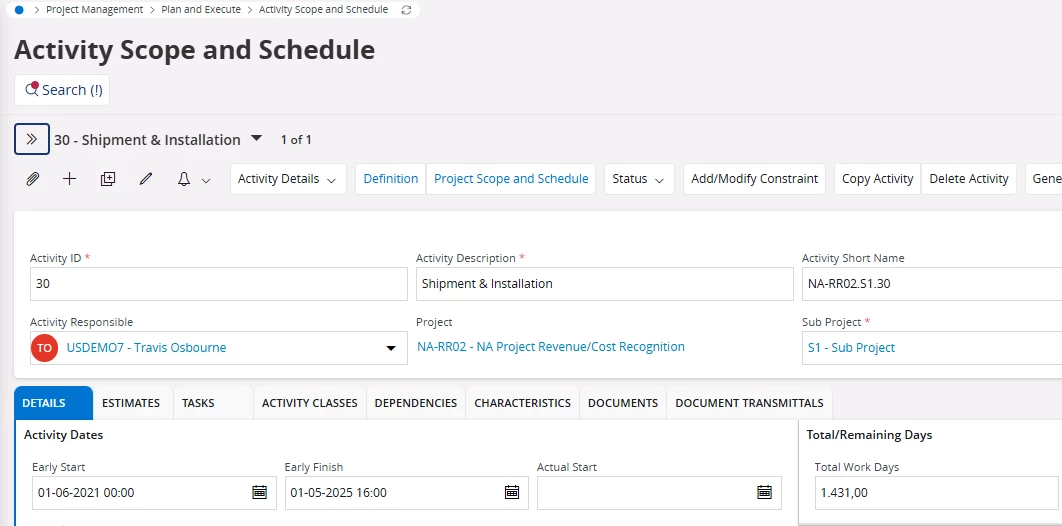Open the Early Start calendar picker
The width and height of the screenshot is (1062, 526).
[259, 492]
